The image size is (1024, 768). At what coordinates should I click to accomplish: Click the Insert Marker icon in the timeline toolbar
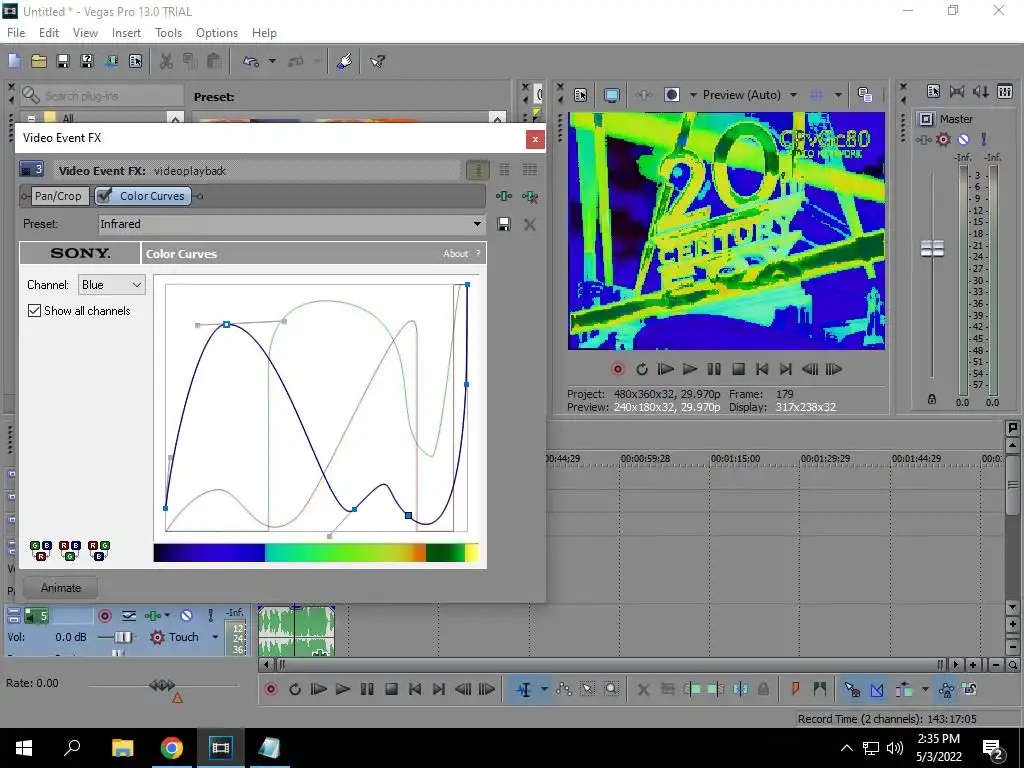coord(795,689)
